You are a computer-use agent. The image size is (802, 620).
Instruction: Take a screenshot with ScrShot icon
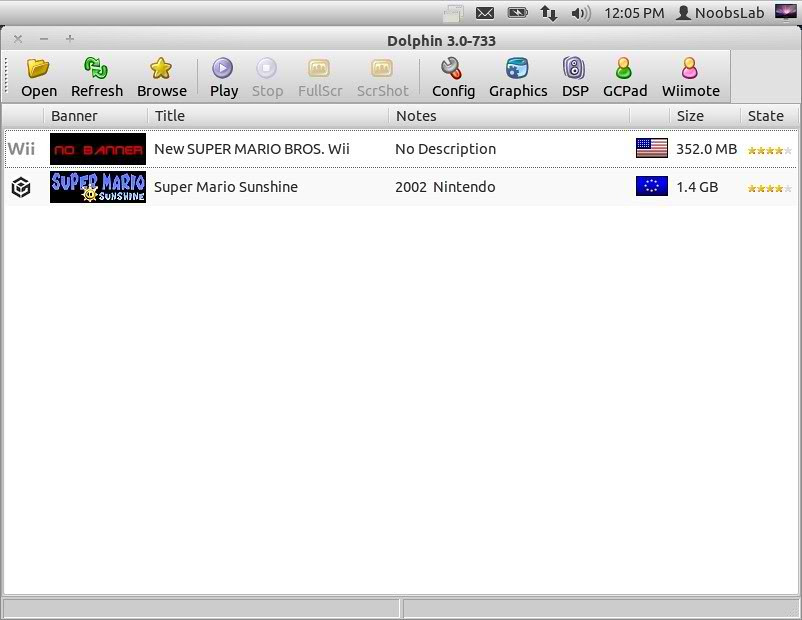point(382,78)
